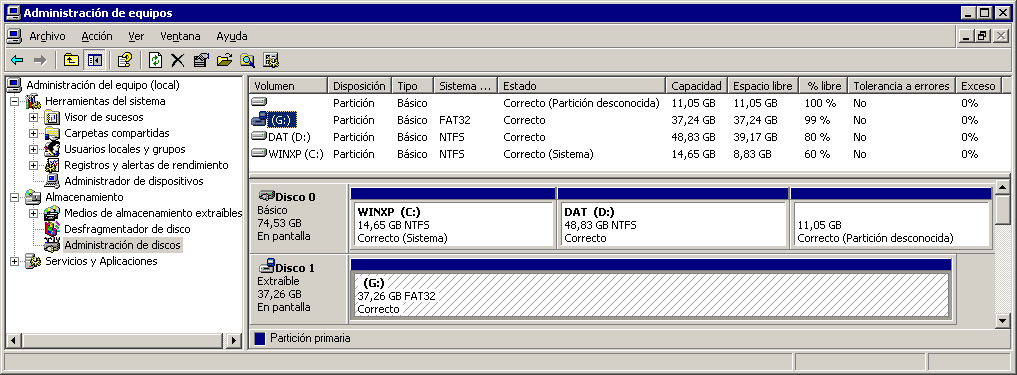Viewport: 1017px width, 375px height.
Task: Sort by the Espacio libre column header
Action: pyautogui.click(x=763, y=86)
